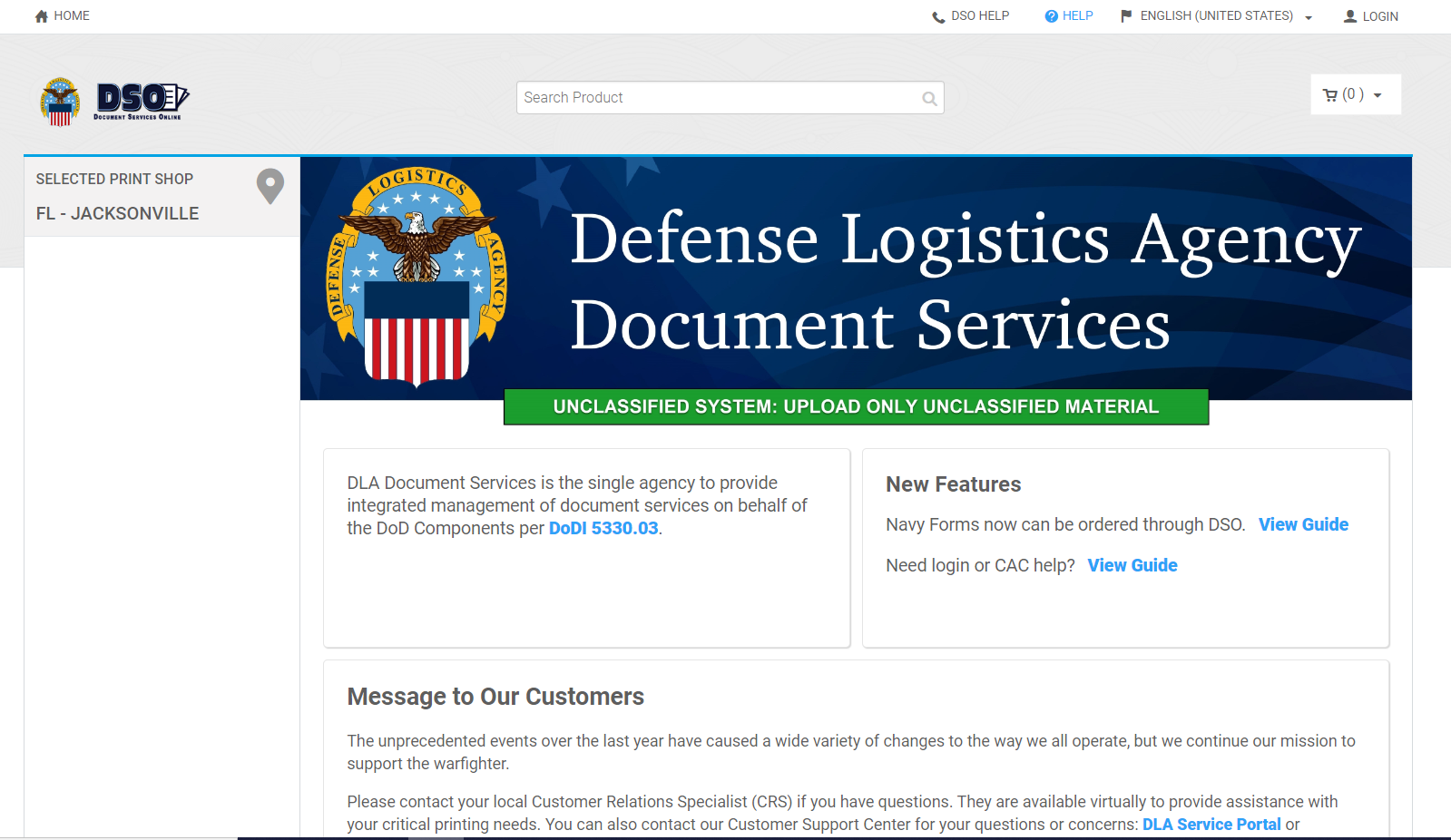1451x840 pixels.
Task: Open the Navy Forms View Guide link
Action: [x=1303, y=524]
